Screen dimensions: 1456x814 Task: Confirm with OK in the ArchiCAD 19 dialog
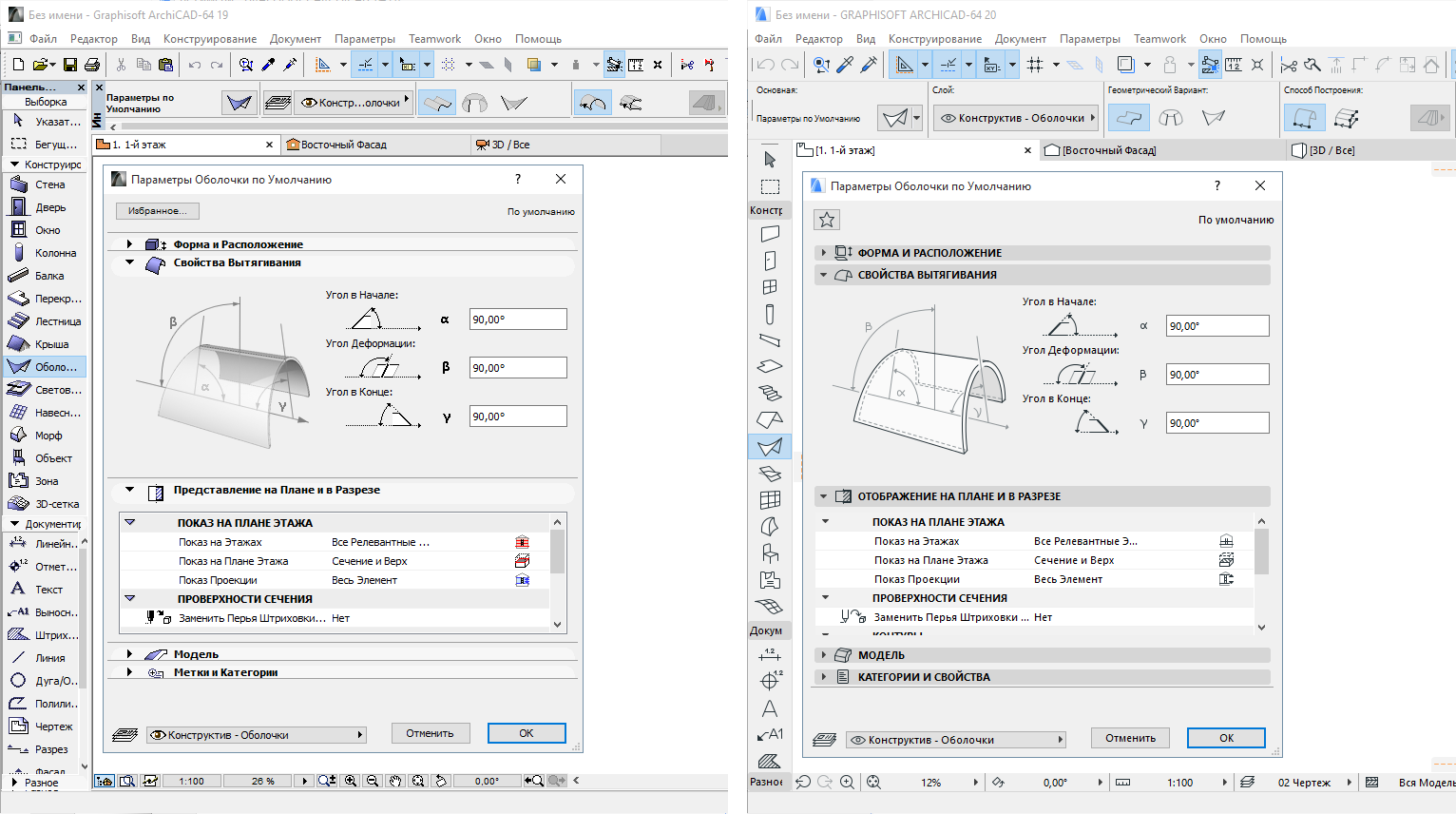pos(527,733)
